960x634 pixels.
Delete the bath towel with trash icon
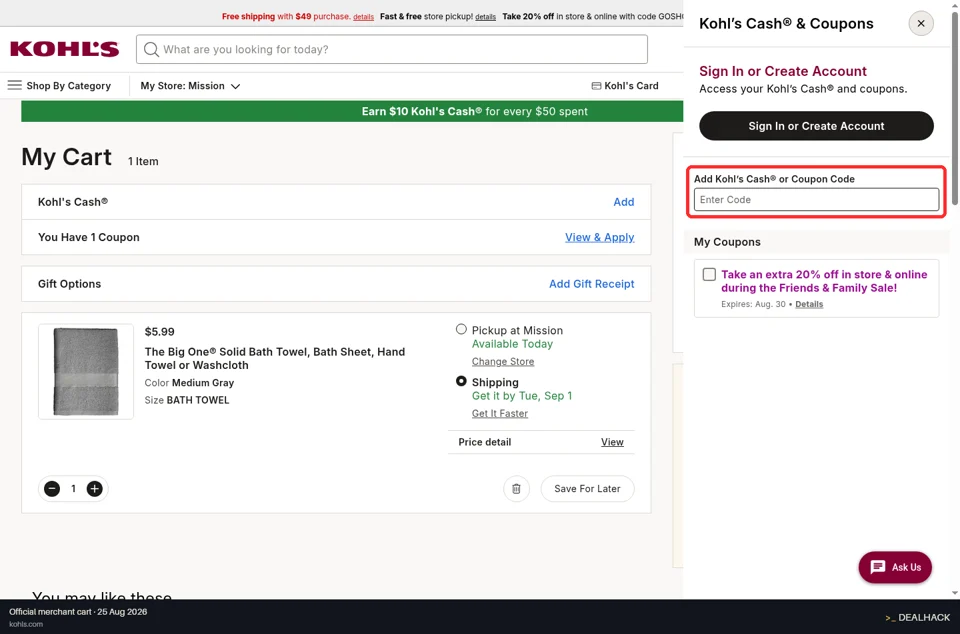516,488
